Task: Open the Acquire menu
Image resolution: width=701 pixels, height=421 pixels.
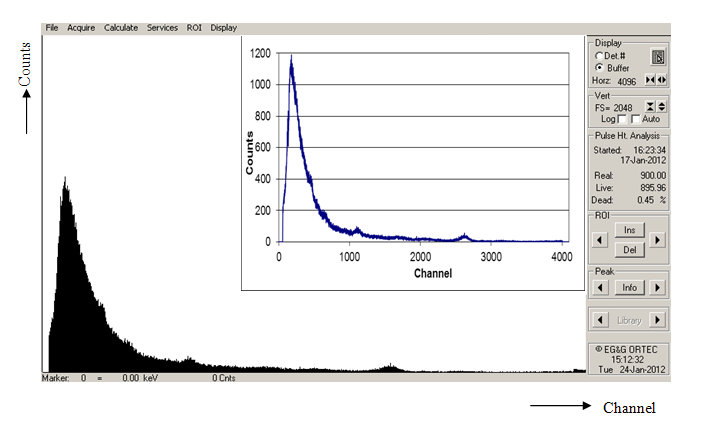Action: click(80, 27)
